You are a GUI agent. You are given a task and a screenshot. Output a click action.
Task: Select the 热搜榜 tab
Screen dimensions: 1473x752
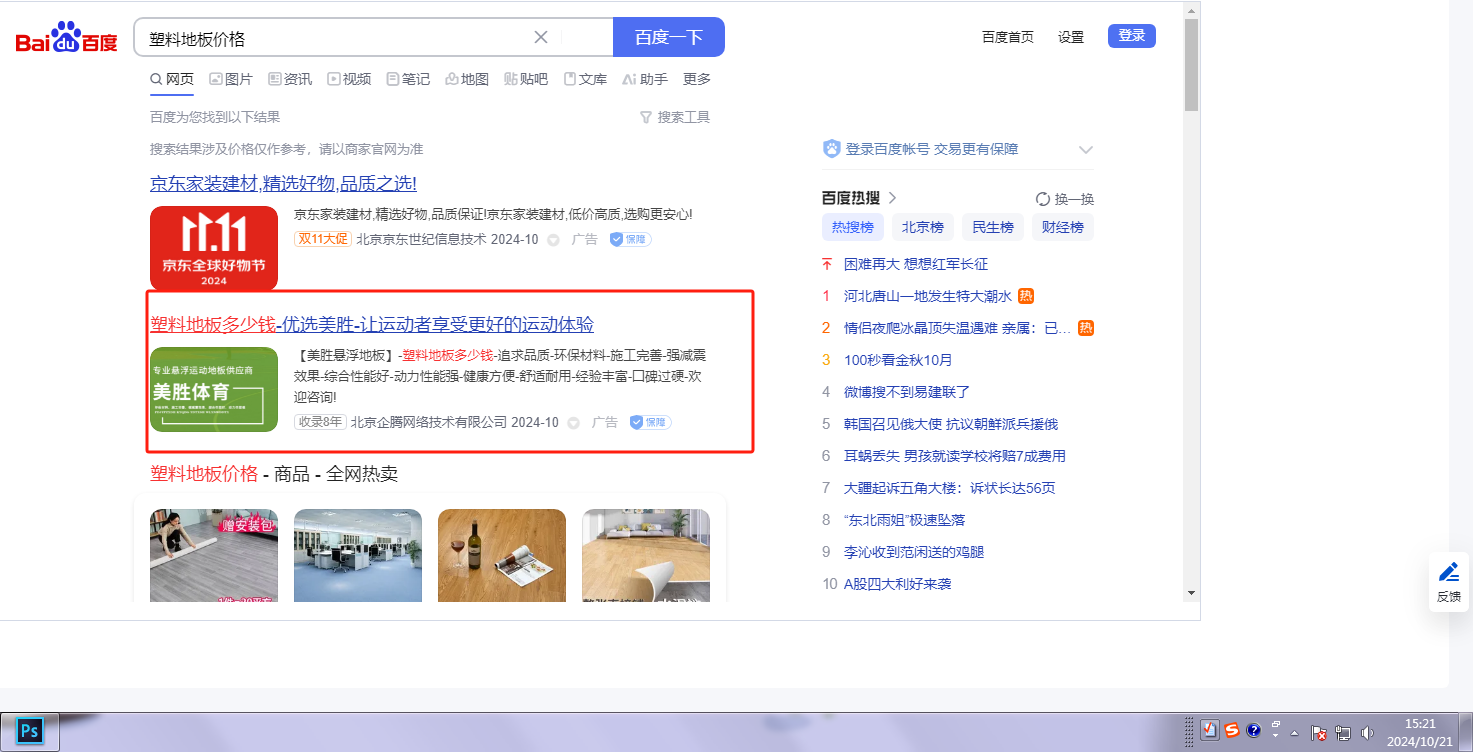tap(852, 227)
